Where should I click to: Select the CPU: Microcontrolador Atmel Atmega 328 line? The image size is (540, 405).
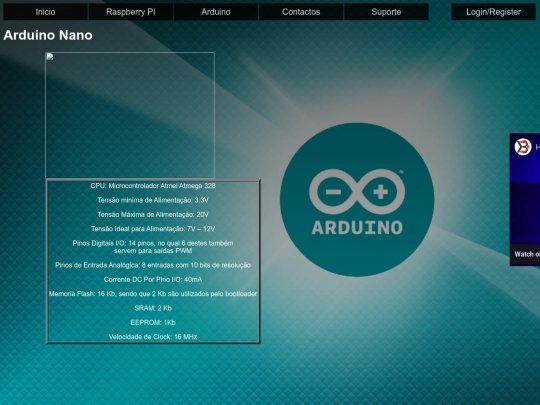(x=153, y=186)
